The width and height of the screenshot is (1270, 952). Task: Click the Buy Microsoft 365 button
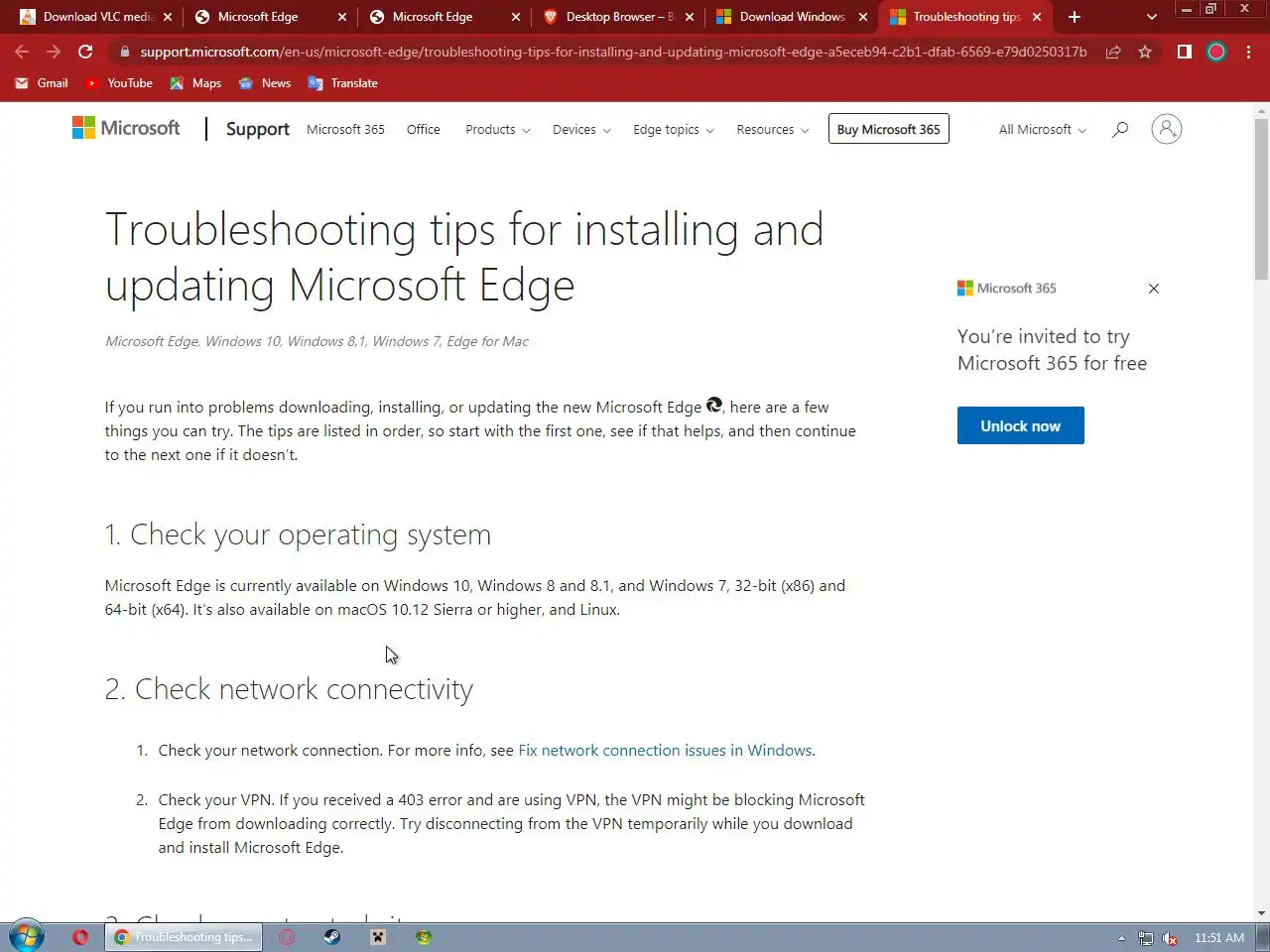889,129
